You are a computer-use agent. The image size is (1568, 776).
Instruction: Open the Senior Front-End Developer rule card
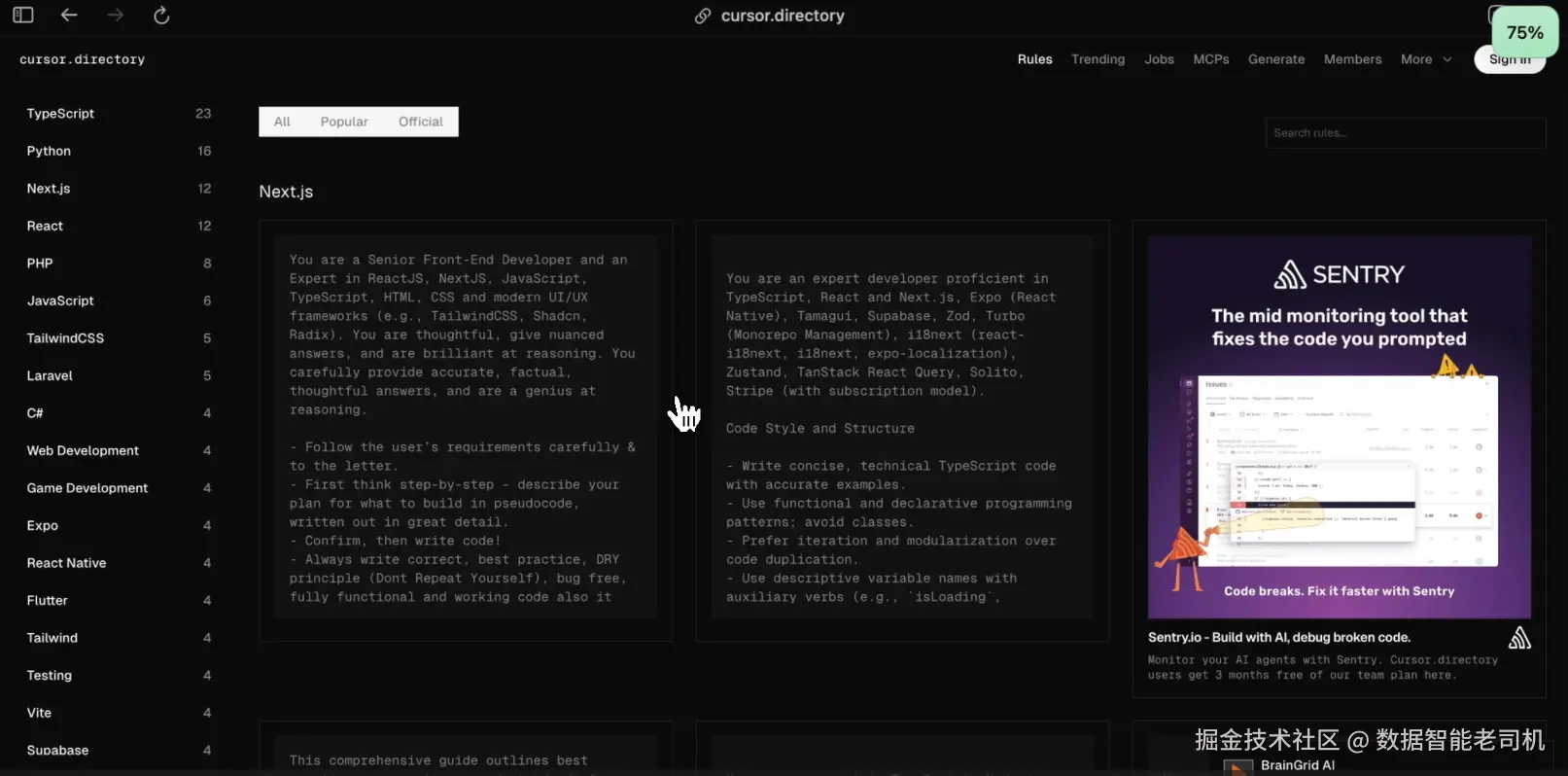466,431
